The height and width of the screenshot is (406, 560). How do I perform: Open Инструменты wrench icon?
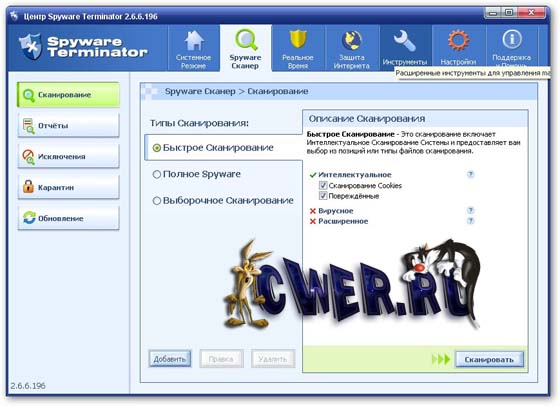click(x=404, y=41)
